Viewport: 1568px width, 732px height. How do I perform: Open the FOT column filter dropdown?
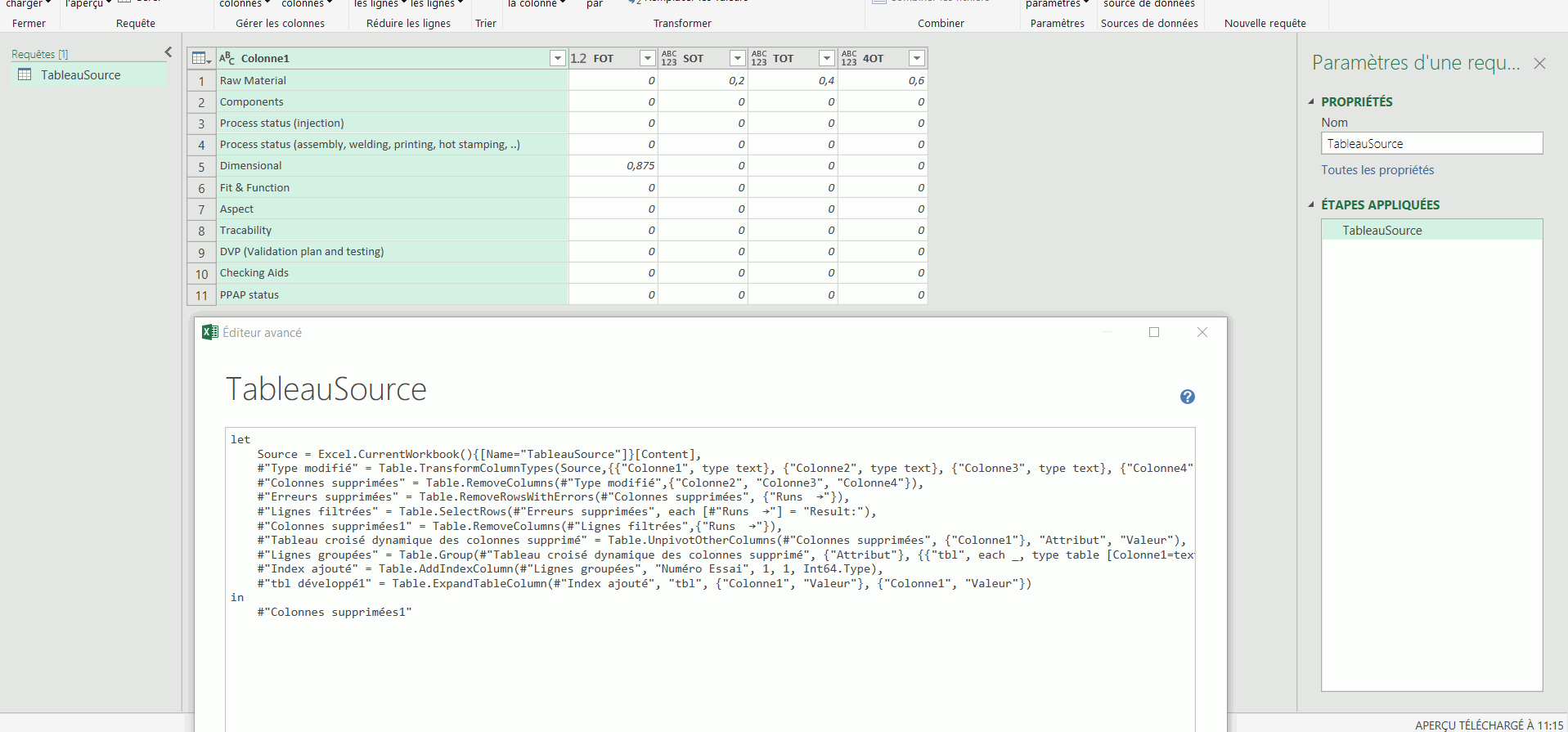[x=647, y=58]
